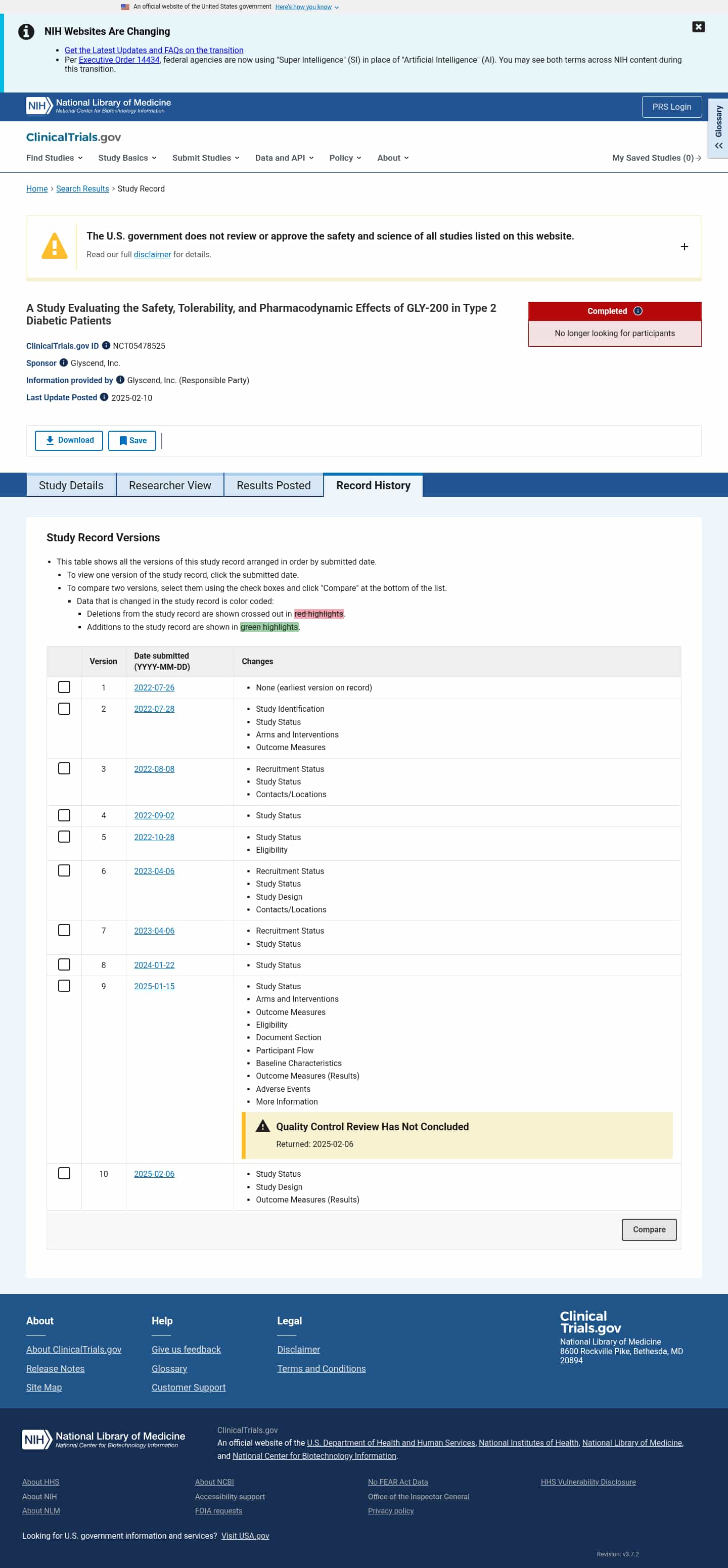
Task: Click the info icon next to Last Update Posted
Action: pyautogui.click(x=104, y=397)
